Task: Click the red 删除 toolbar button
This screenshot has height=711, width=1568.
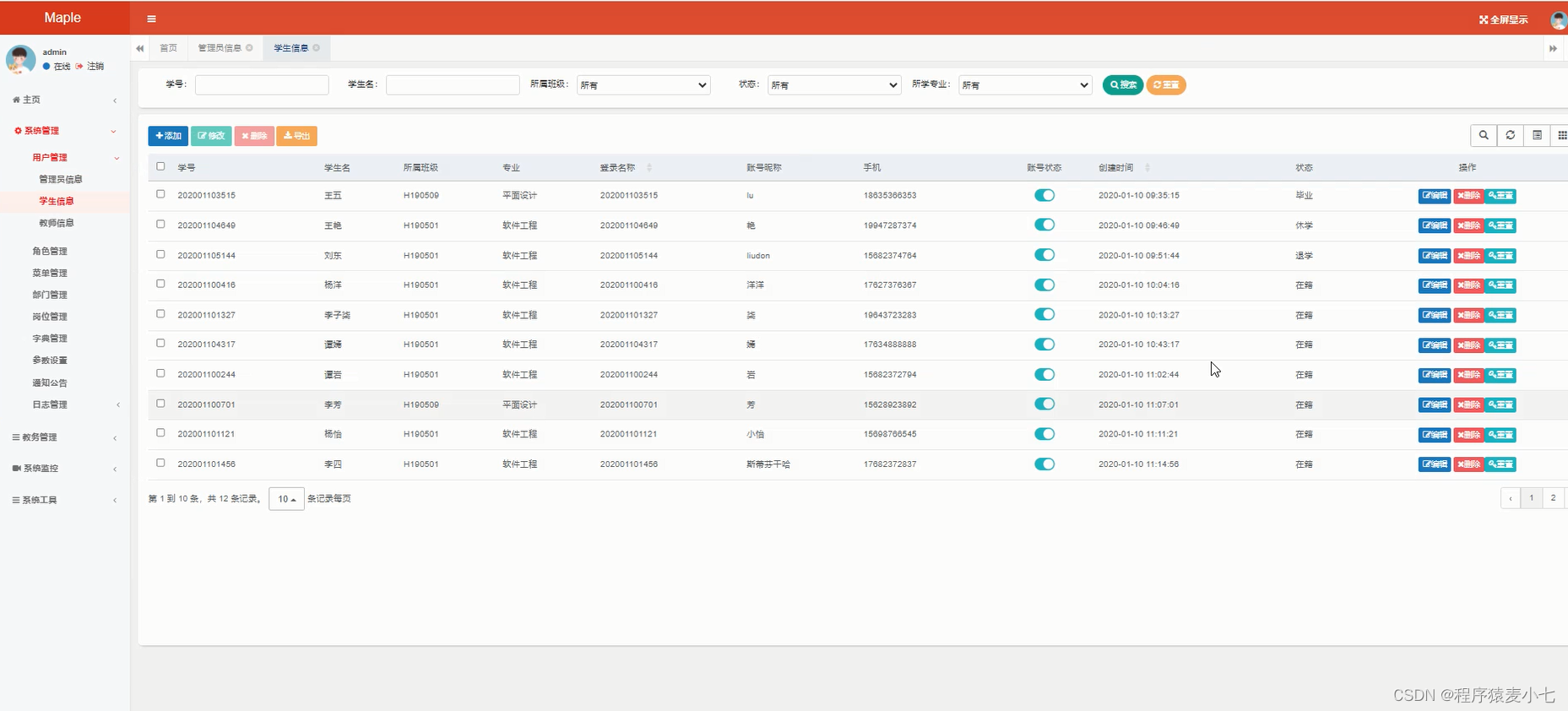Action: tap(254, 136)
